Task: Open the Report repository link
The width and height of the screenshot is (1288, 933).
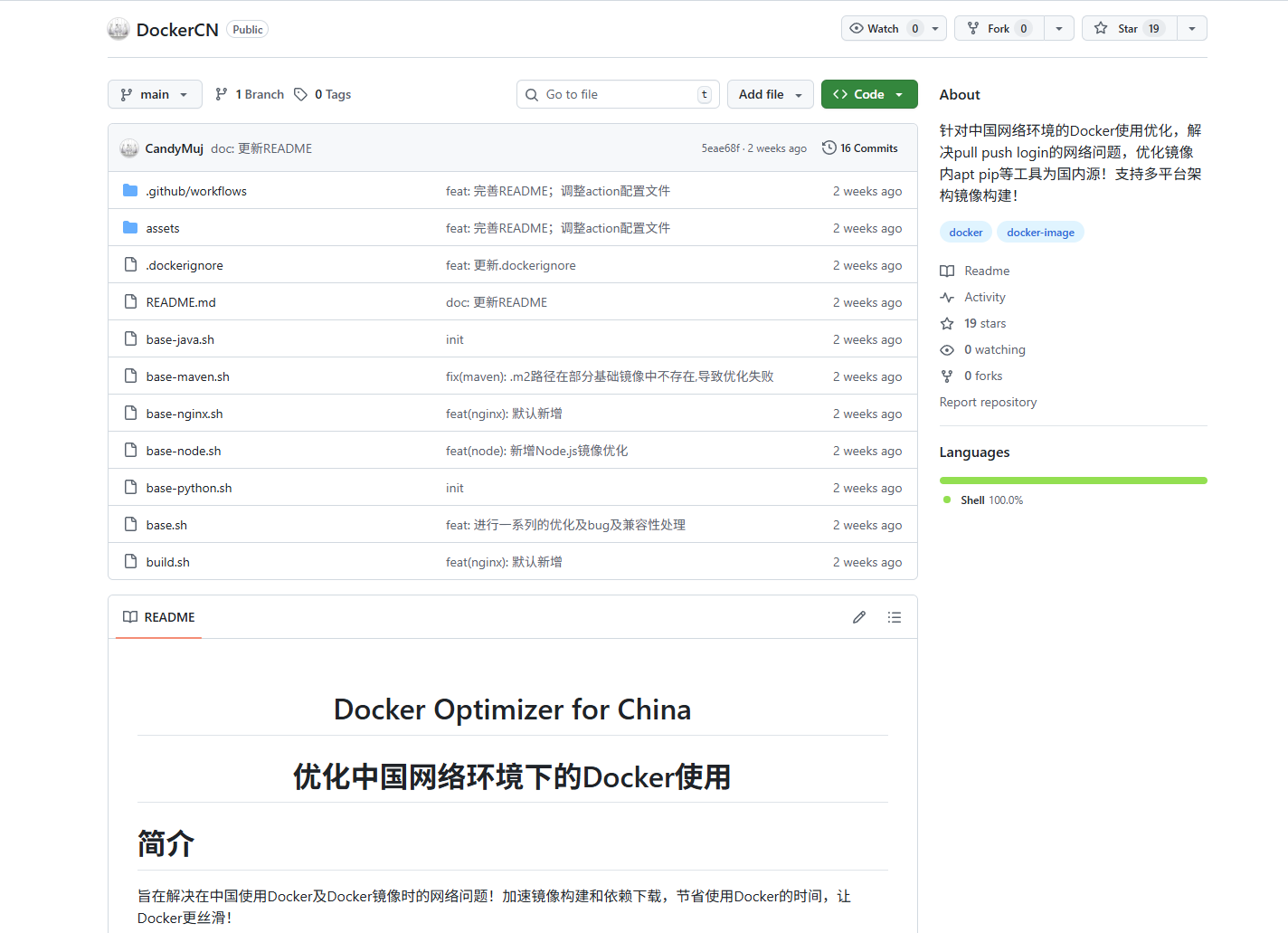Action: [988, 402]
